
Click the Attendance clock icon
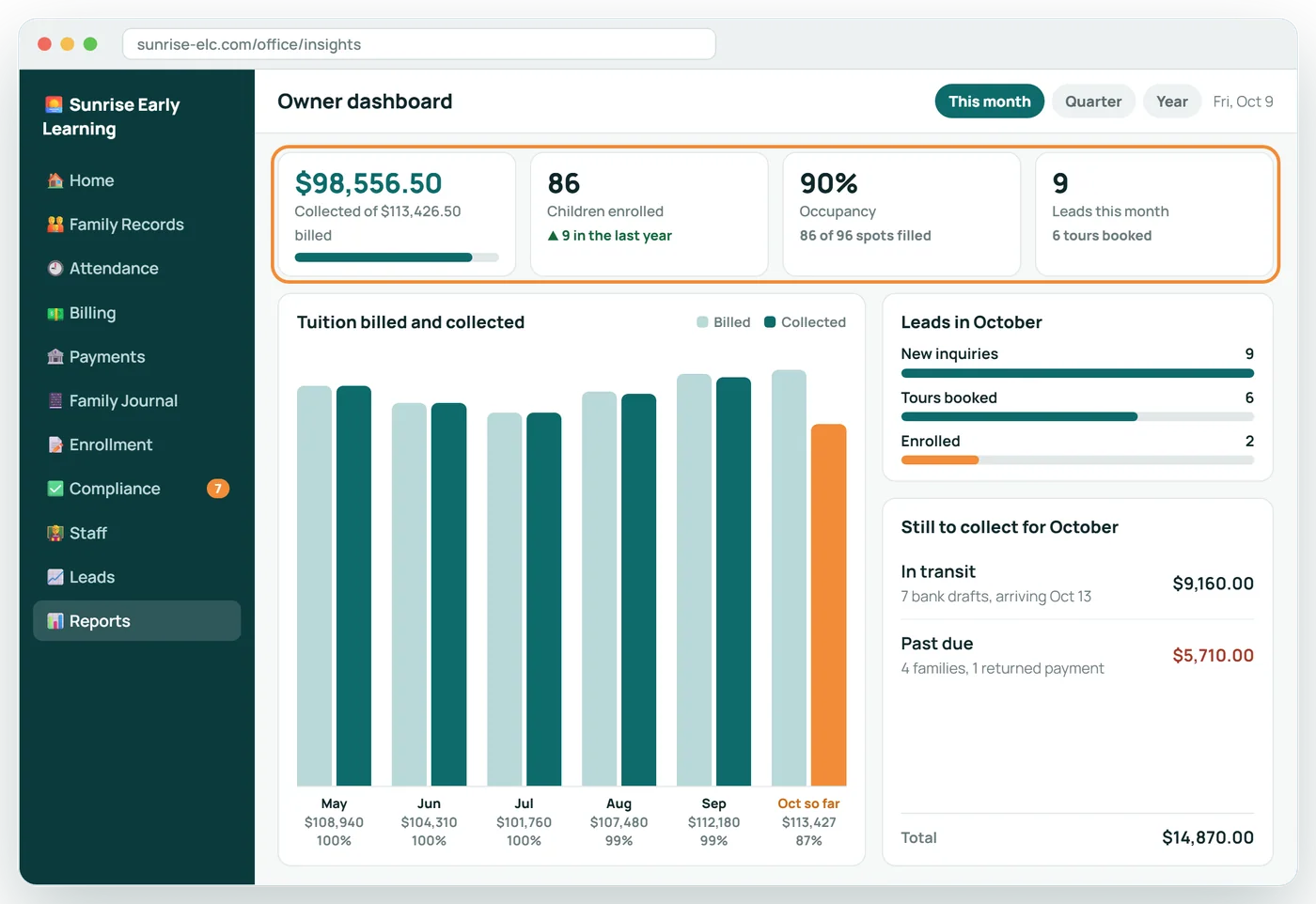point(55,269)
